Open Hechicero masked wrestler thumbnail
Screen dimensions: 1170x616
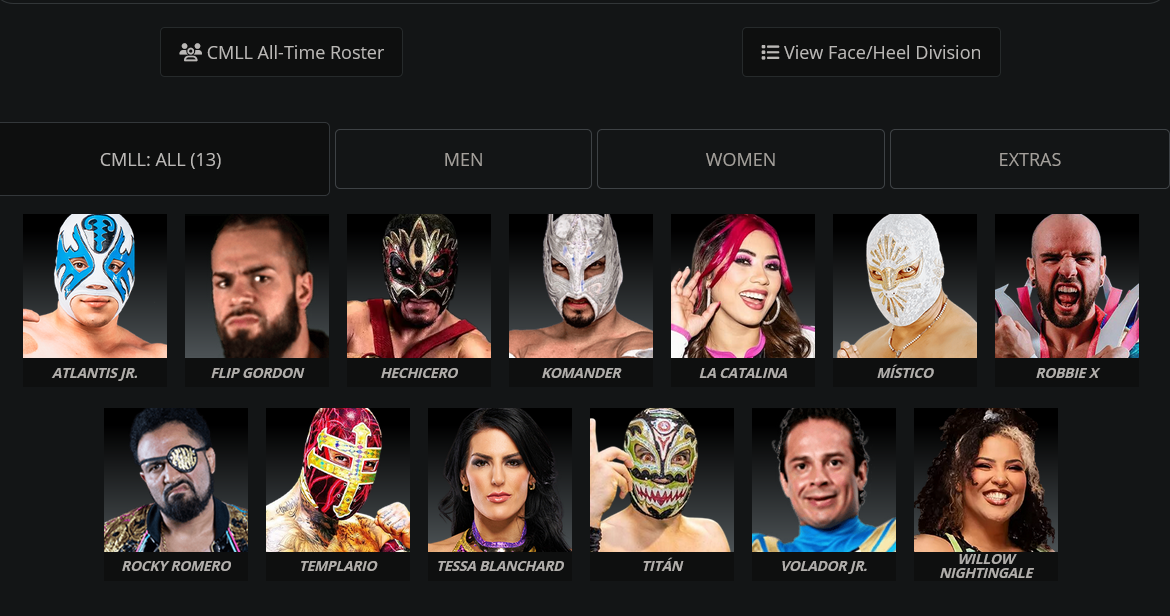(419, 286)
